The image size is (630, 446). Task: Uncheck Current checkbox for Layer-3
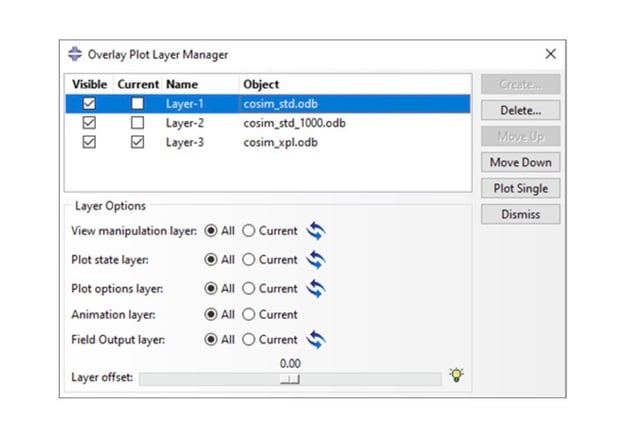pyautogui.click(x=138, y=143)
